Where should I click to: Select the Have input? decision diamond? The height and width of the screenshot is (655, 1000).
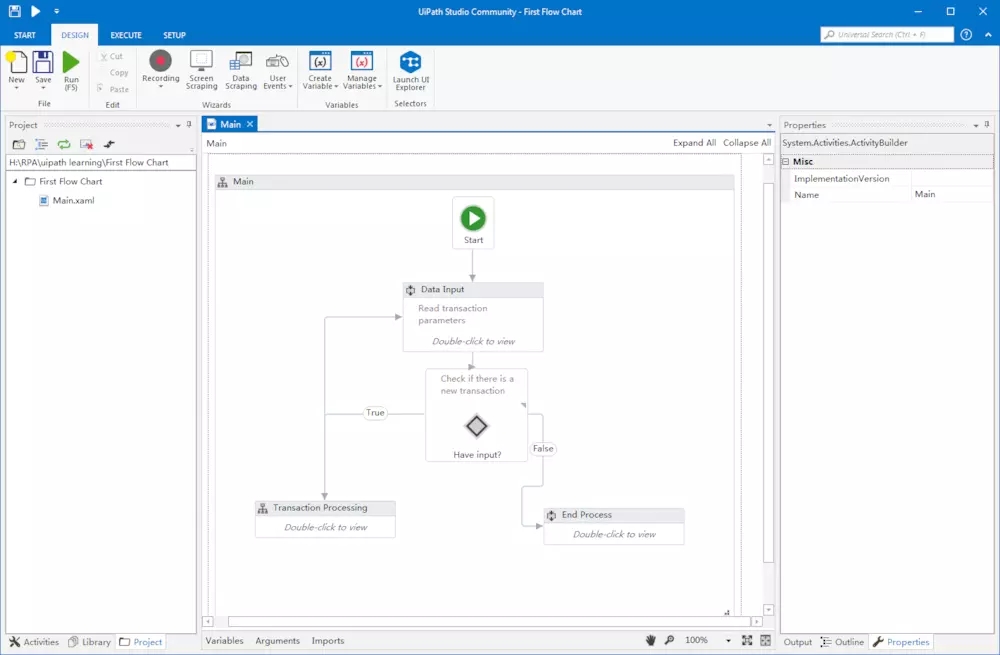coord(476,426)
